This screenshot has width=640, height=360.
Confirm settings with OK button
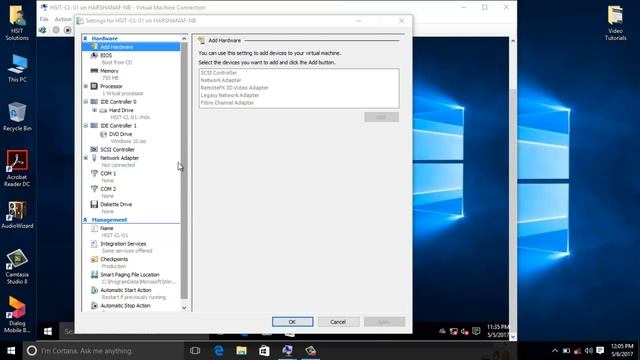click(x=293, y=322)
